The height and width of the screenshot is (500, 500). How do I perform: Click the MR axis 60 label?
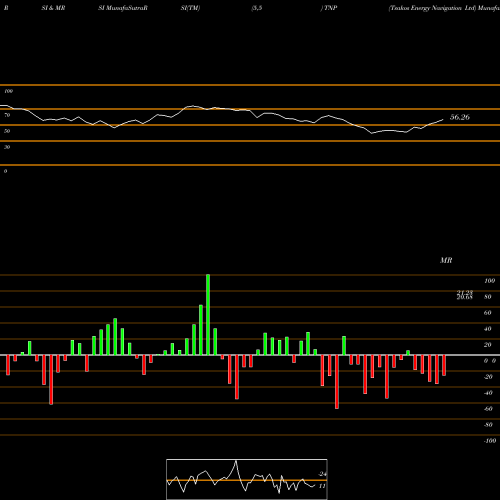(x=488, y=313)
